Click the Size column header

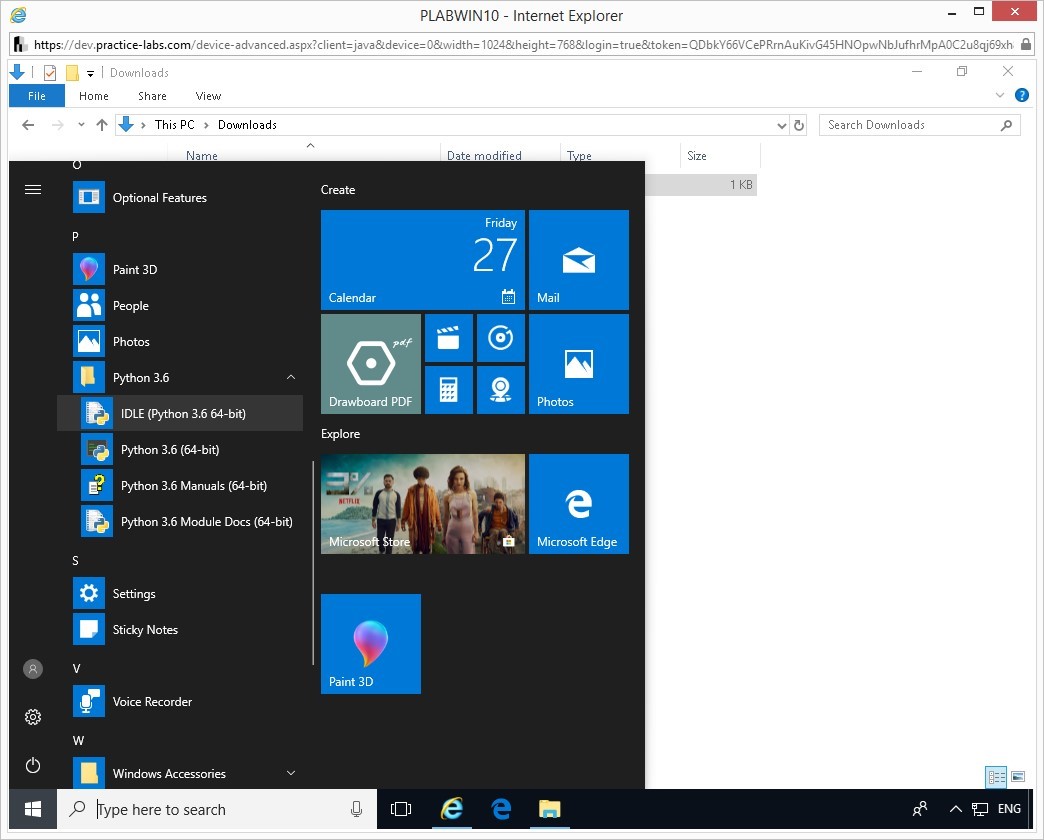[697, 156]
